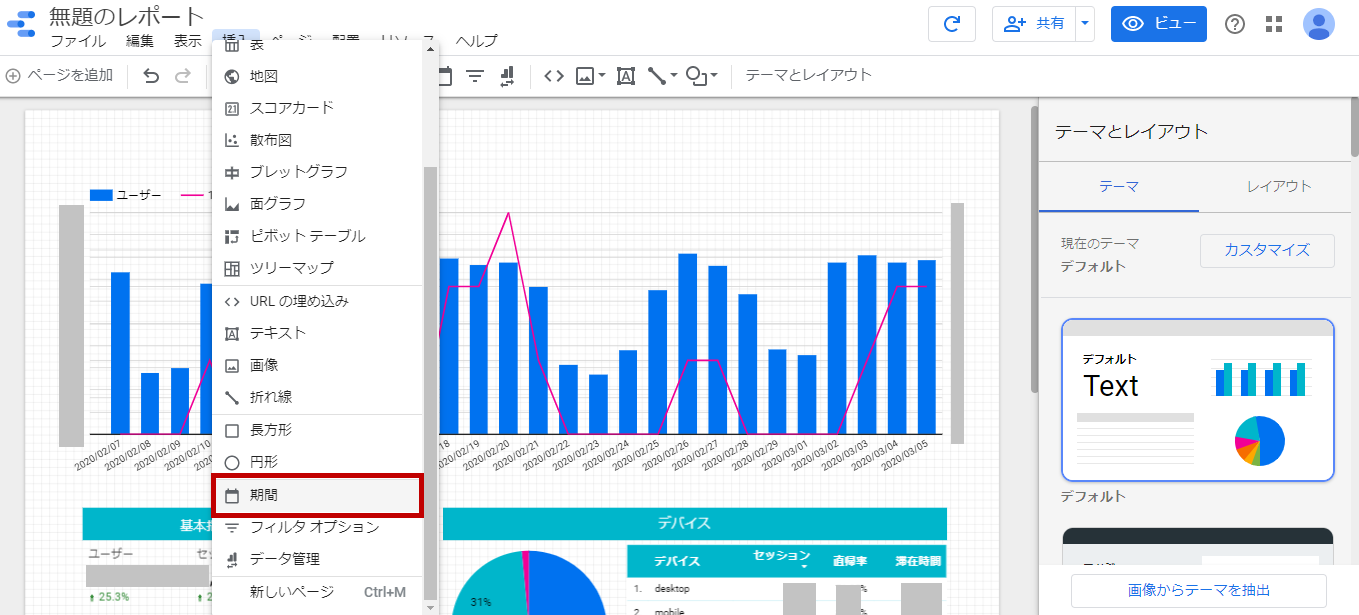Select 面グラフ from the insert menu
Screen dimensions: 1359x615
point(318,204)
